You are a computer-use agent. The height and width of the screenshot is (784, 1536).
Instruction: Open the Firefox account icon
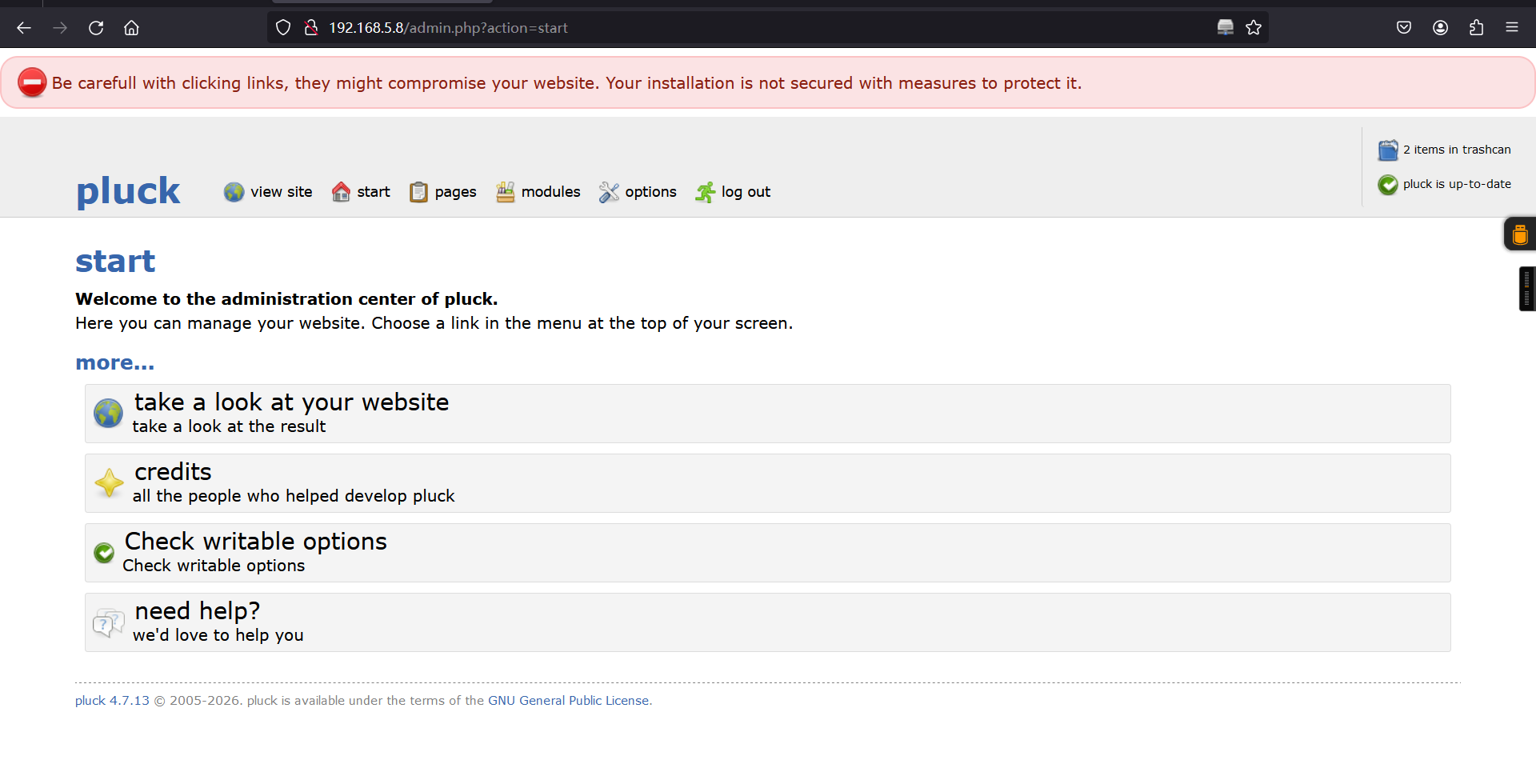pos(1440,28)
